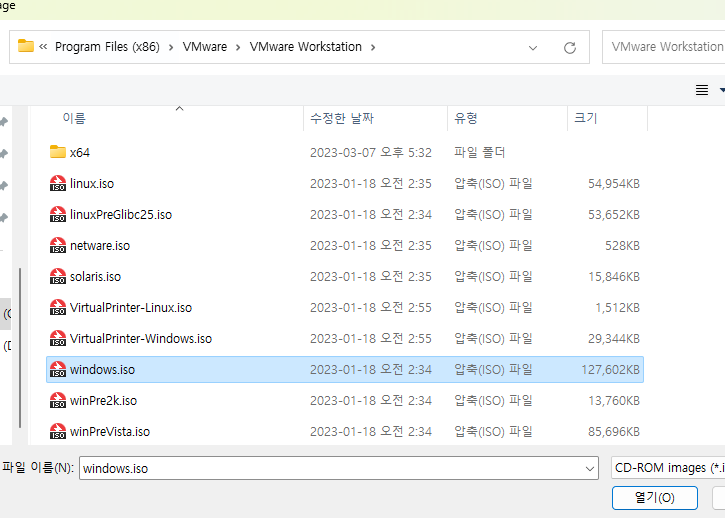Screen dimensions: 725x518
Task: Refresh the current folder view
Action: pos(570,47)
